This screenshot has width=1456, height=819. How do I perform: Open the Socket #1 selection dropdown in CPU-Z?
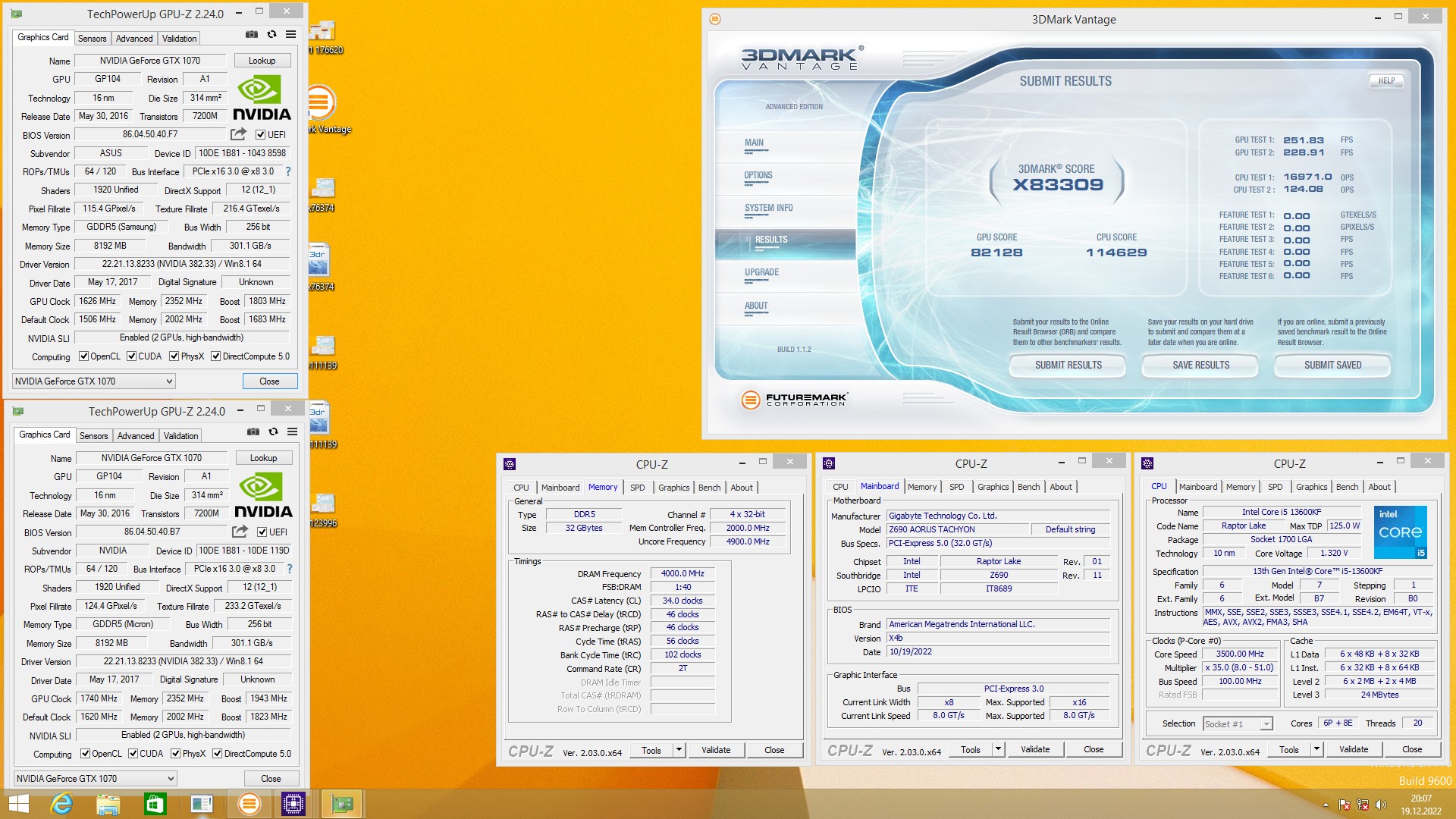pos(1238,724)
